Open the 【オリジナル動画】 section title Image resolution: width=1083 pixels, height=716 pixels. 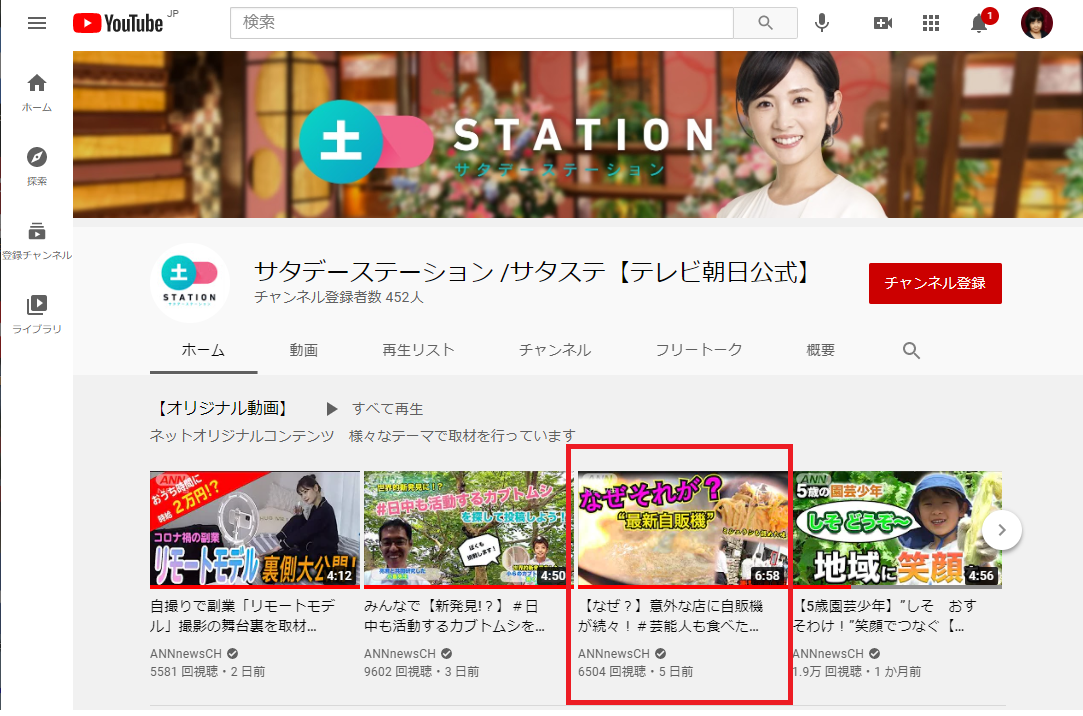(222, 408)
